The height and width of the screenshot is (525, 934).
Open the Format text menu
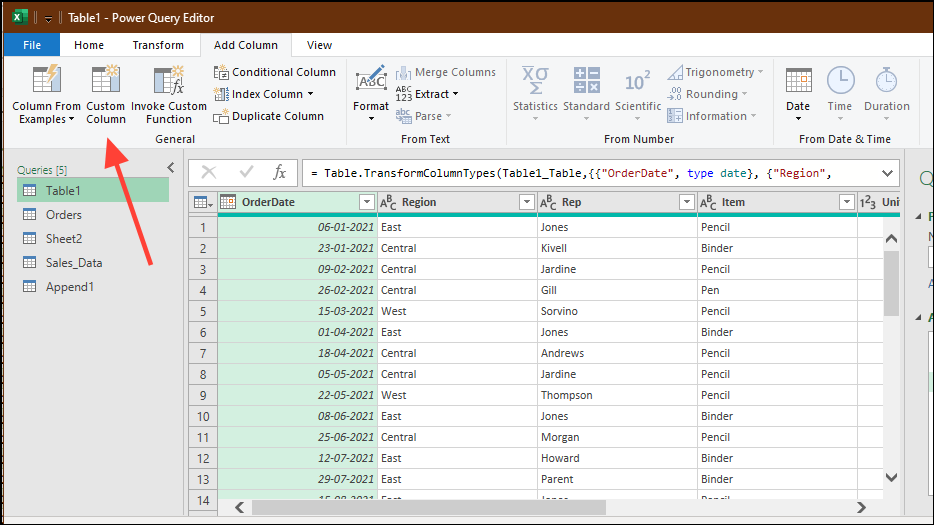pyautogui.click(x=371, y=93)
